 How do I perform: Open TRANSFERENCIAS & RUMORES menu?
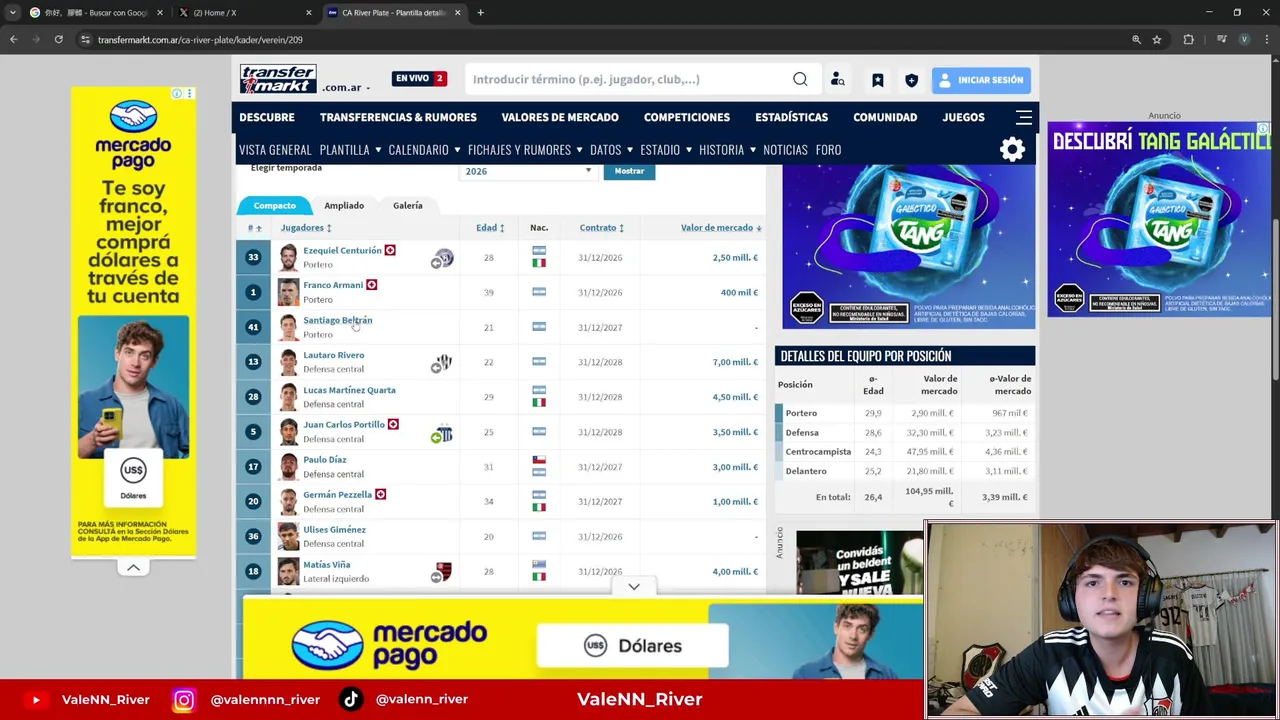coord(398,117)
